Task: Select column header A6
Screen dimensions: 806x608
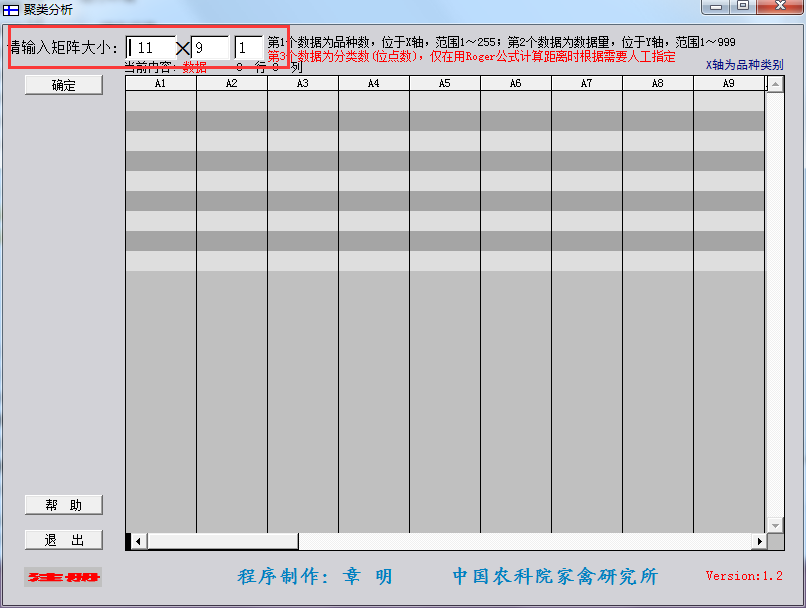Action: [x=516, y=83]
